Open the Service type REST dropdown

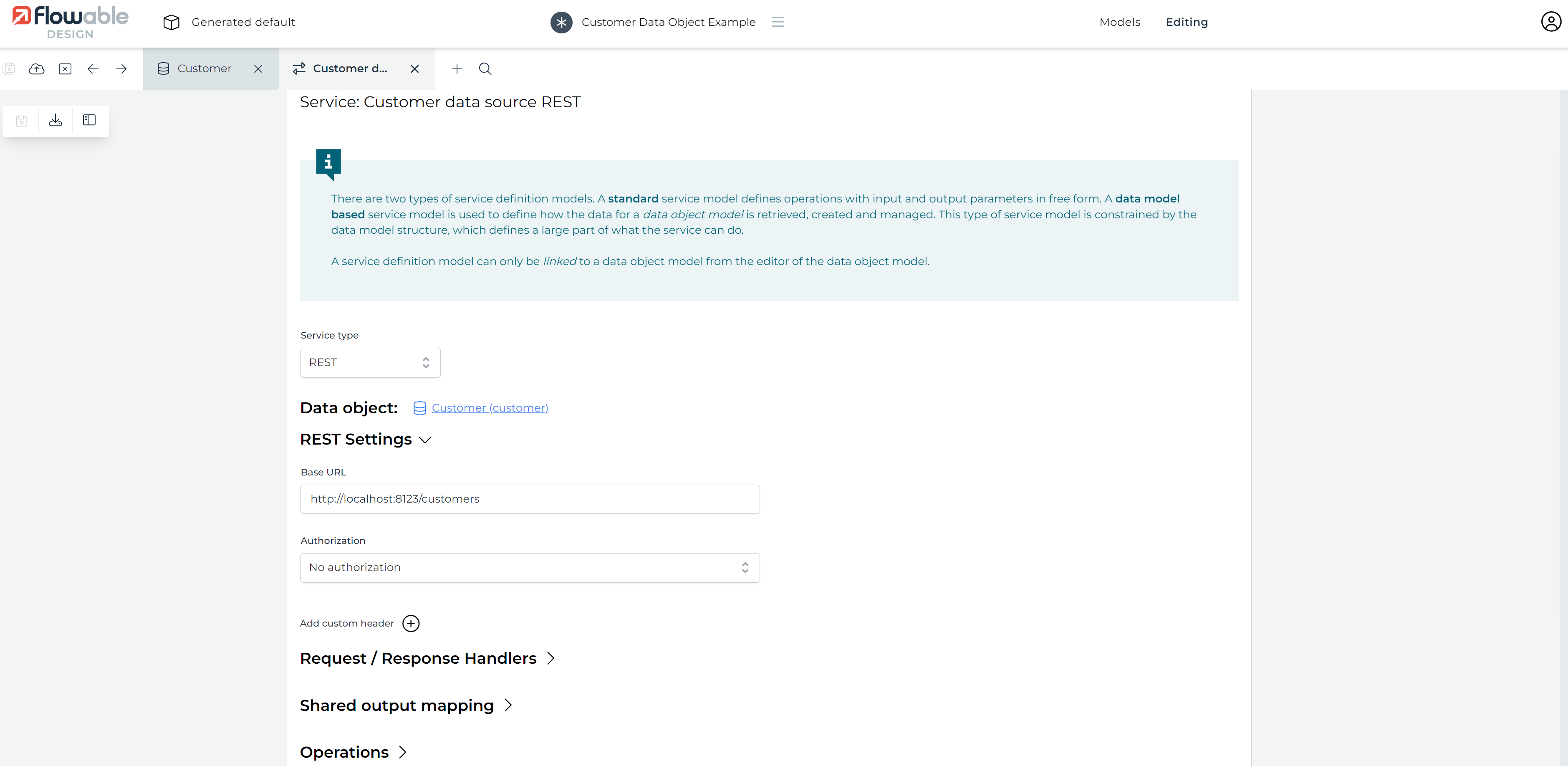point(370,363)
